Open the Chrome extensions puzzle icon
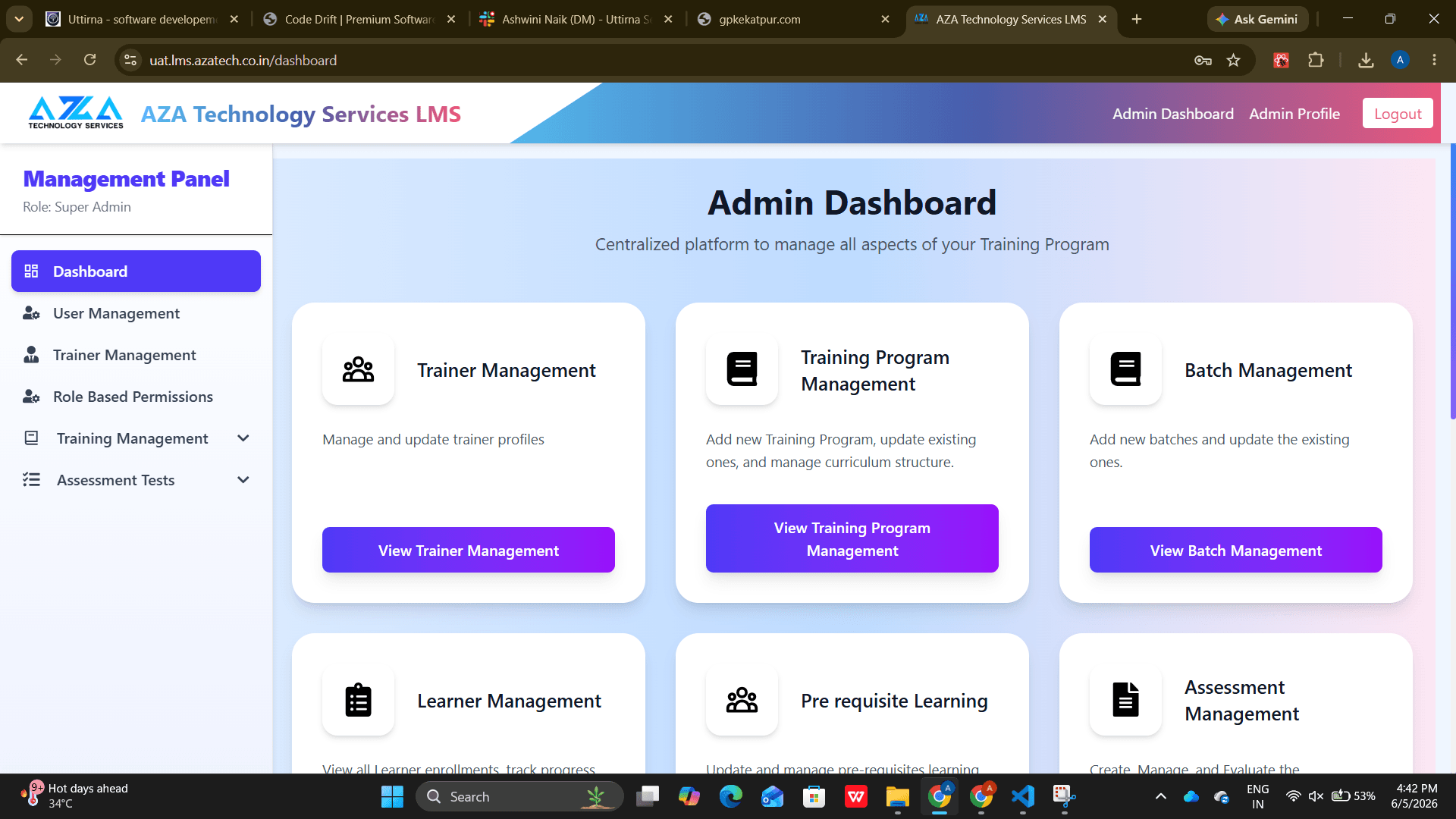The image size is (1456, 819). coord(1316,61)
